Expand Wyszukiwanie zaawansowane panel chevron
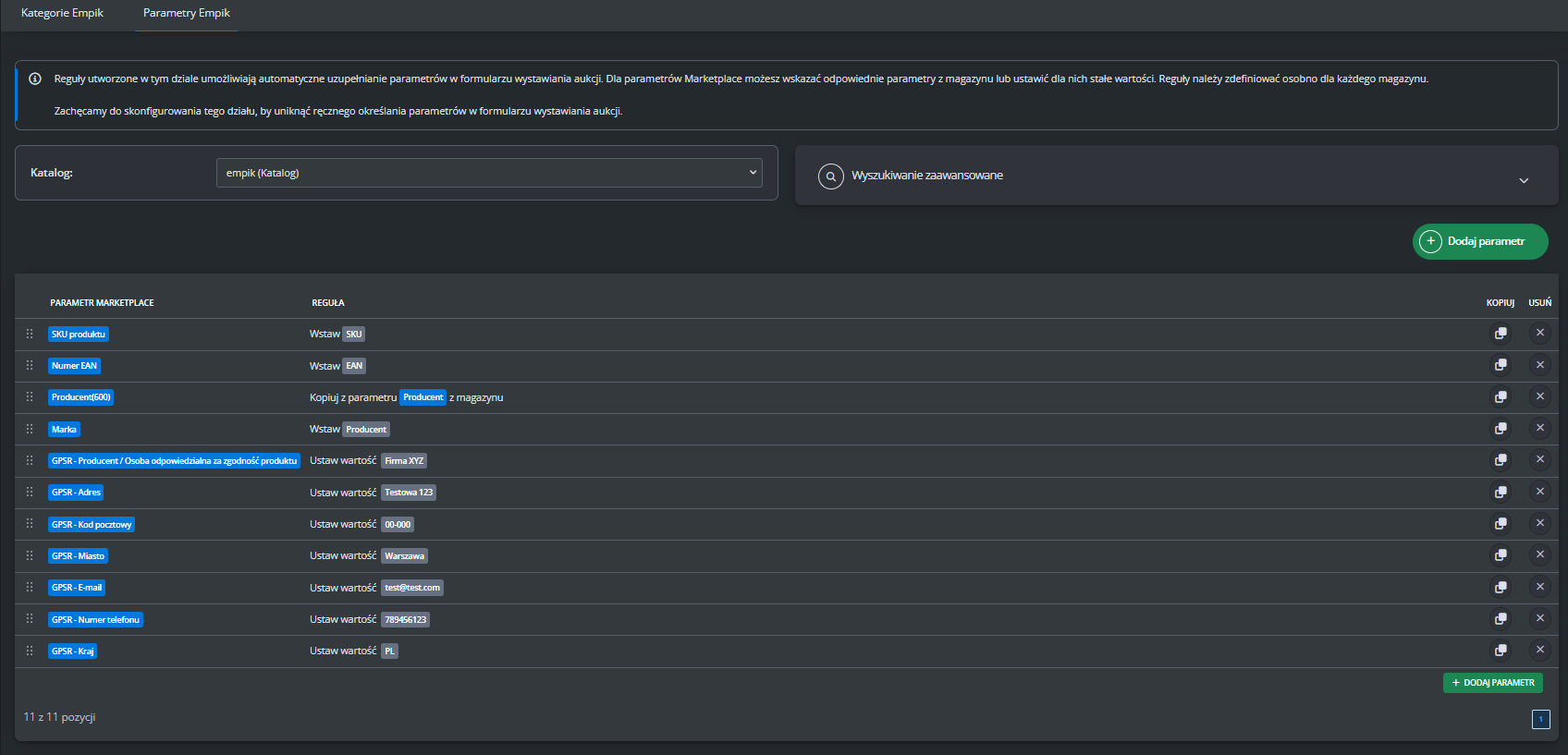This screenshot has height=755, width=1568. coord(1523,180)
